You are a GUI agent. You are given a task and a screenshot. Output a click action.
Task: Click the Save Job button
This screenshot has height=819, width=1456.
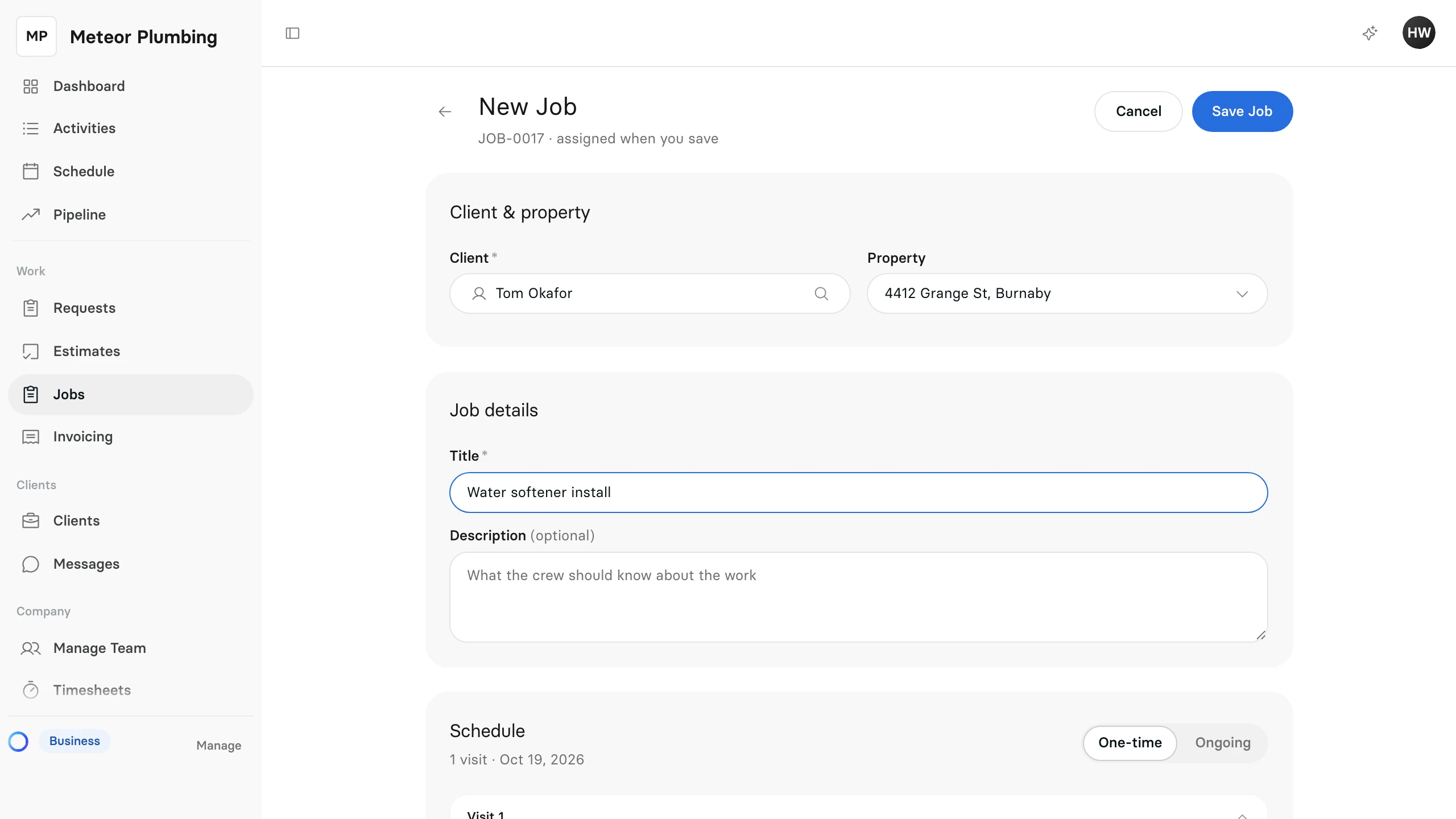click(1242, 111)
